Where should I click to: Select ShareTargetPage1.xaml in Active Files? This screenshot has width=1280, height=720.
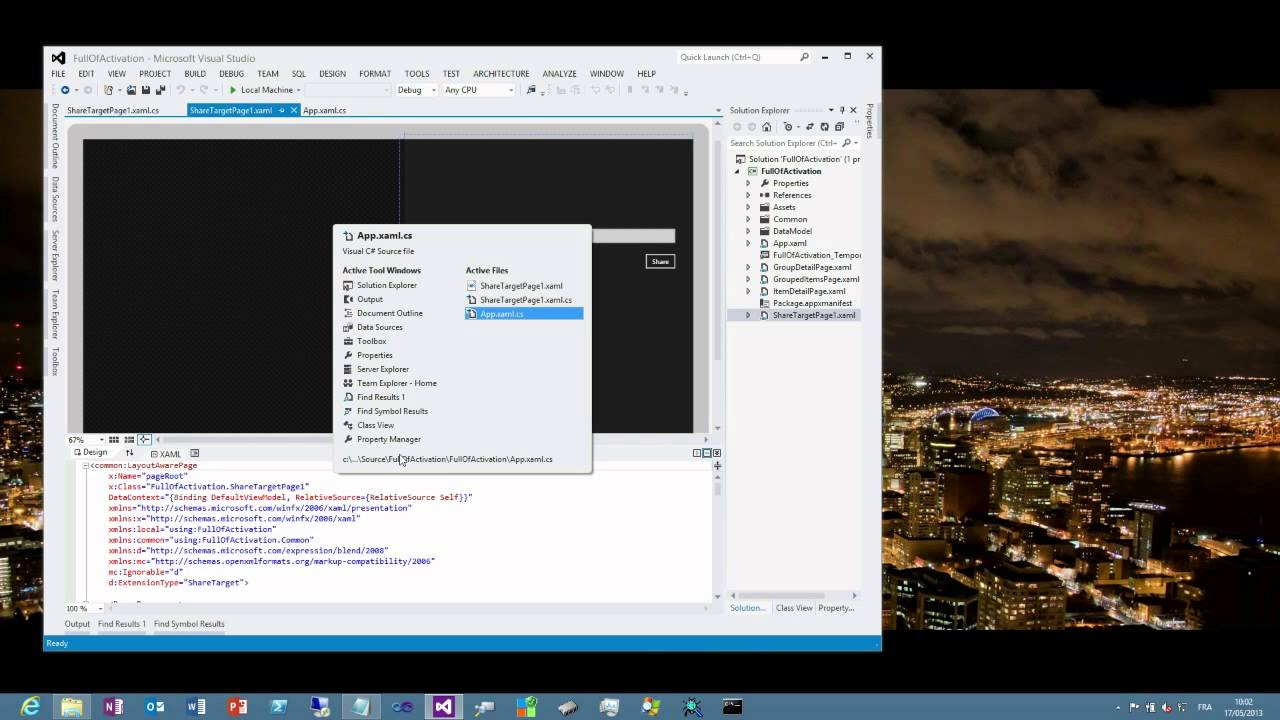pos(521,286)
